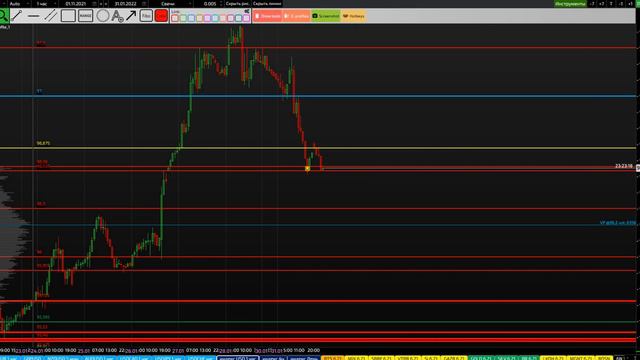Select the blue horizontal level line
640x360 pixels.
click(x=318, y=96)
